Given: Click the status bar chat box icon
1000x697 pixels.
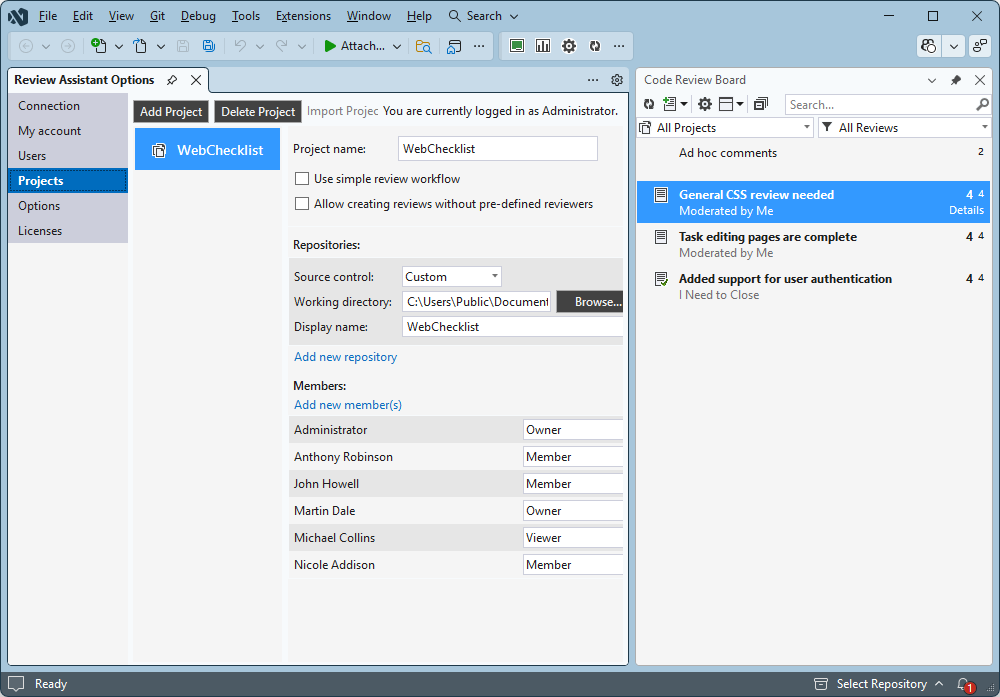Looking at the screenshot, I should (x=16, y=684).
